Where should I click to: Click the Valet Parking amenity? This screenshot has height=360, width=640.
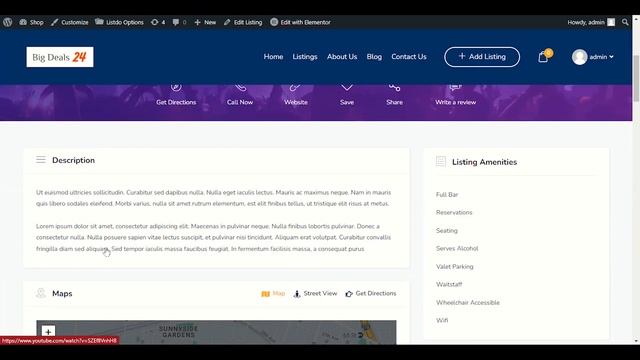455,267
